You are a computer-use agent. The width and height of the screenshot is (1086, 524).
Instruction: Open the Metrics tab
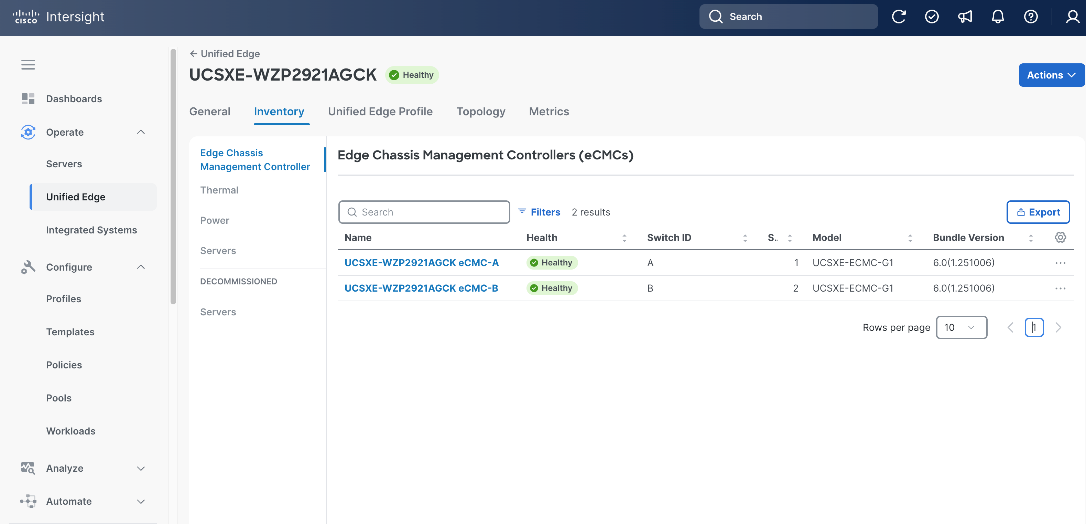coord(549,111)
